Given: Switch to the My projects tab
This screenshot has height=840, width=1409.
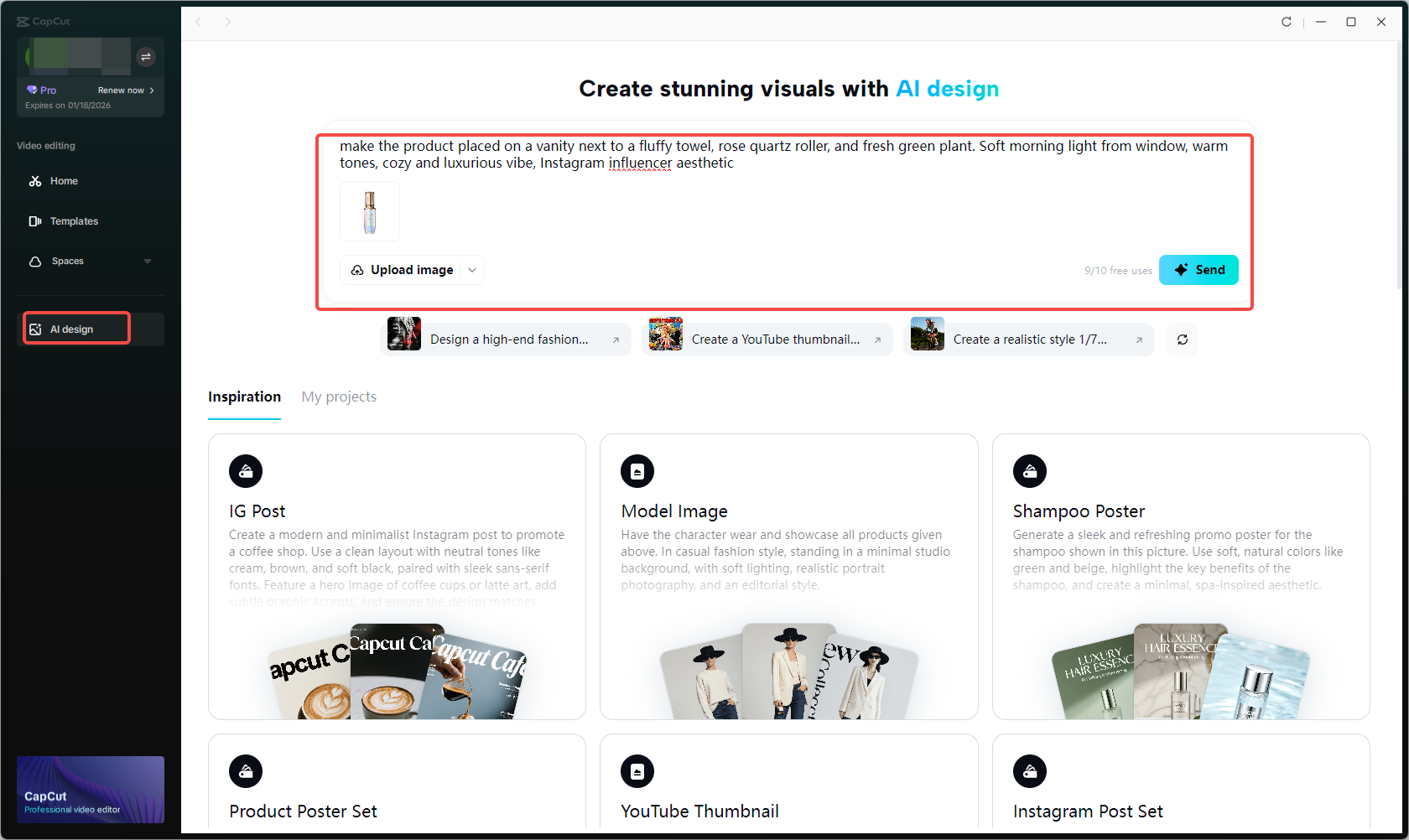Looking at the screenshot, I should pos(339,397).
